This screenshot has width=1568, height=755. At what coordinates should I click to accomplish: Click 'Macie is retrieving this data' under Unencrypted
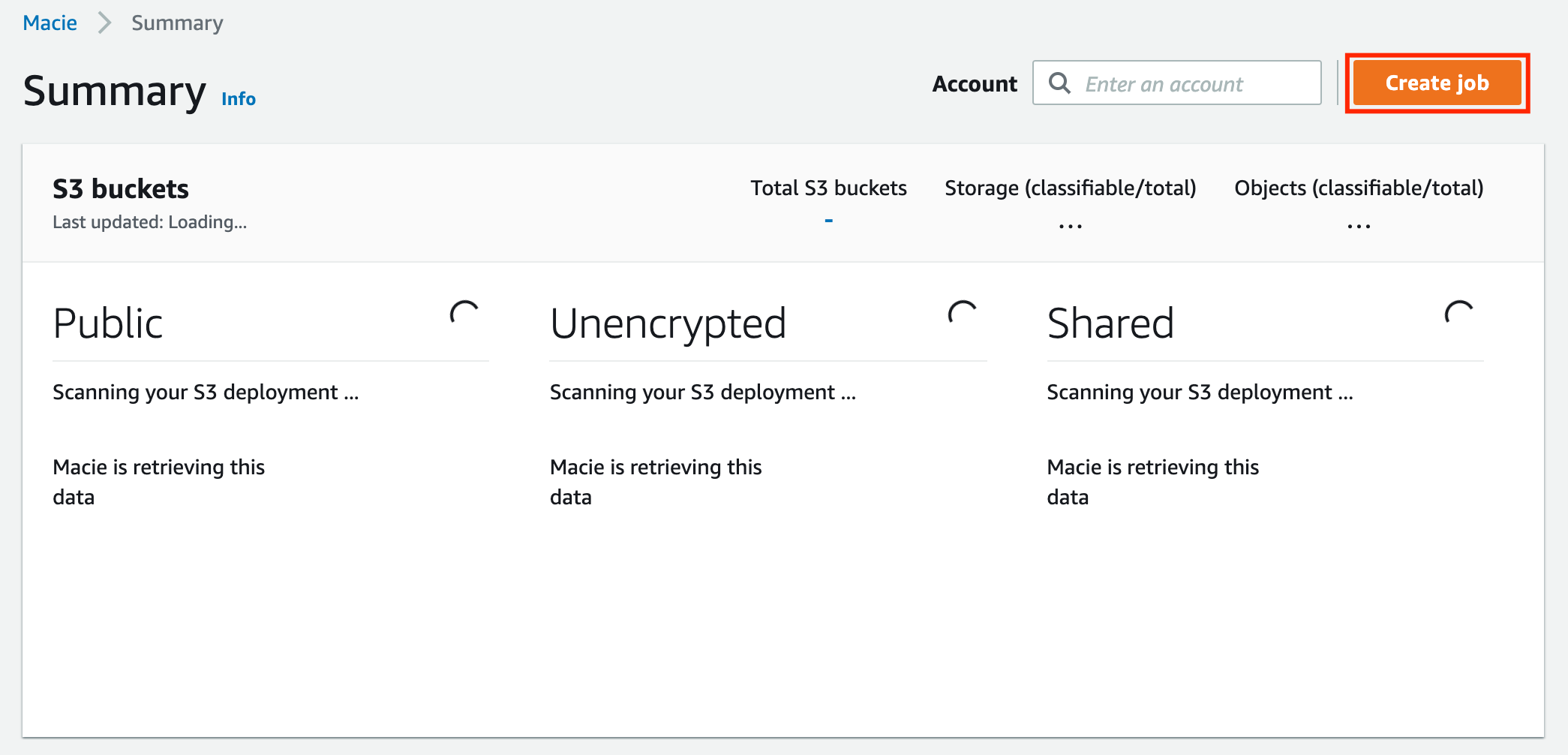click(x=656, y=482)
